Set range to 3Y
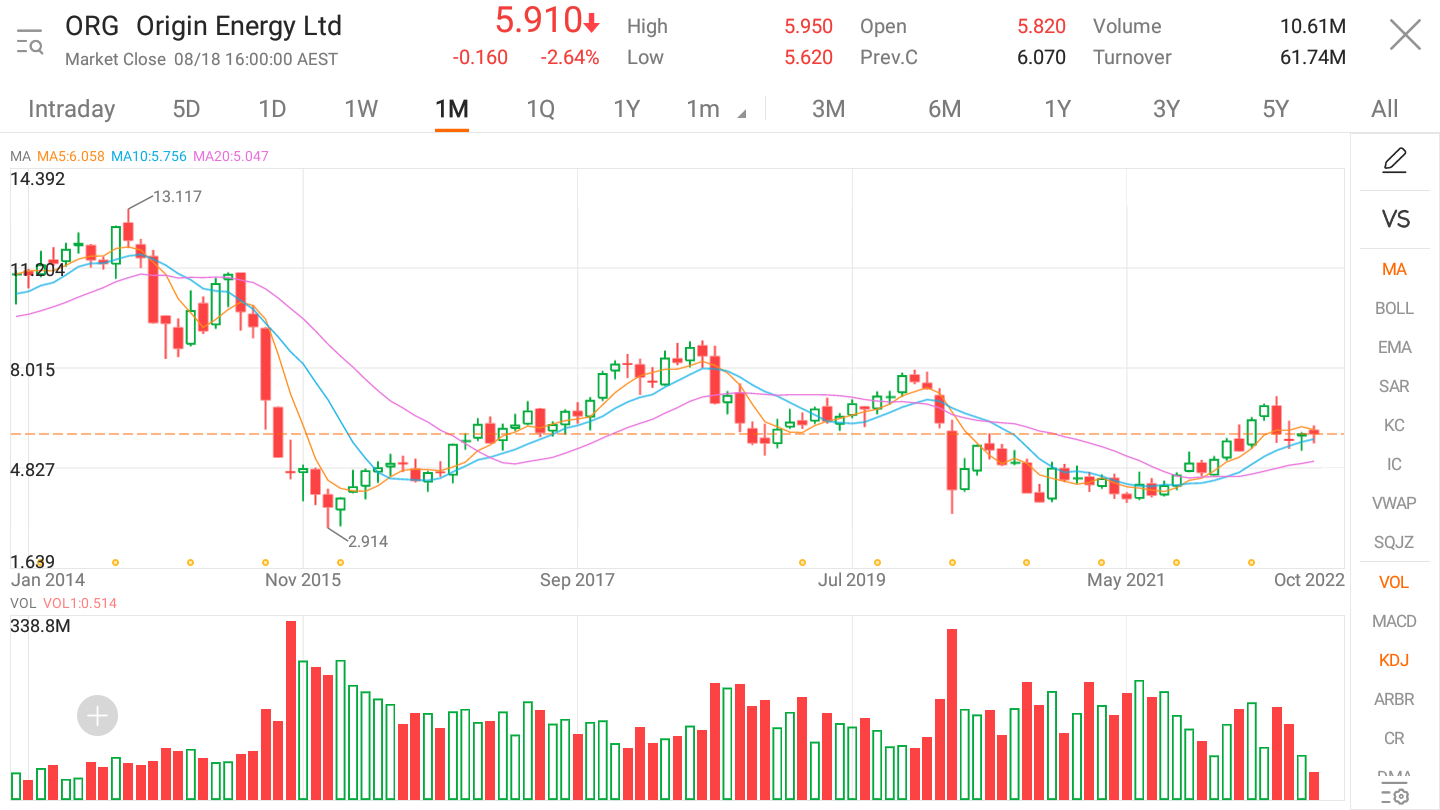Screen dimensions: 1440x810 tap(1167, 109)
